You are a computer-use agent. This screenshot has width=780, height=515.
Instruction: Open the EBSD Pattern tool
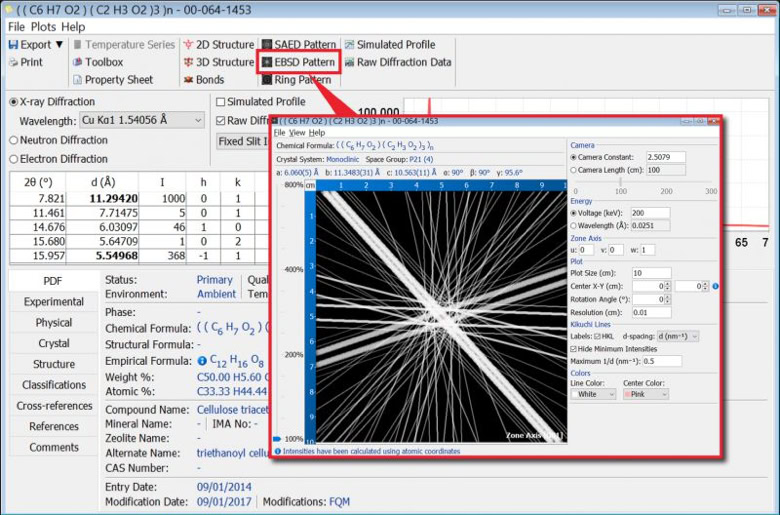pos(297,62)
